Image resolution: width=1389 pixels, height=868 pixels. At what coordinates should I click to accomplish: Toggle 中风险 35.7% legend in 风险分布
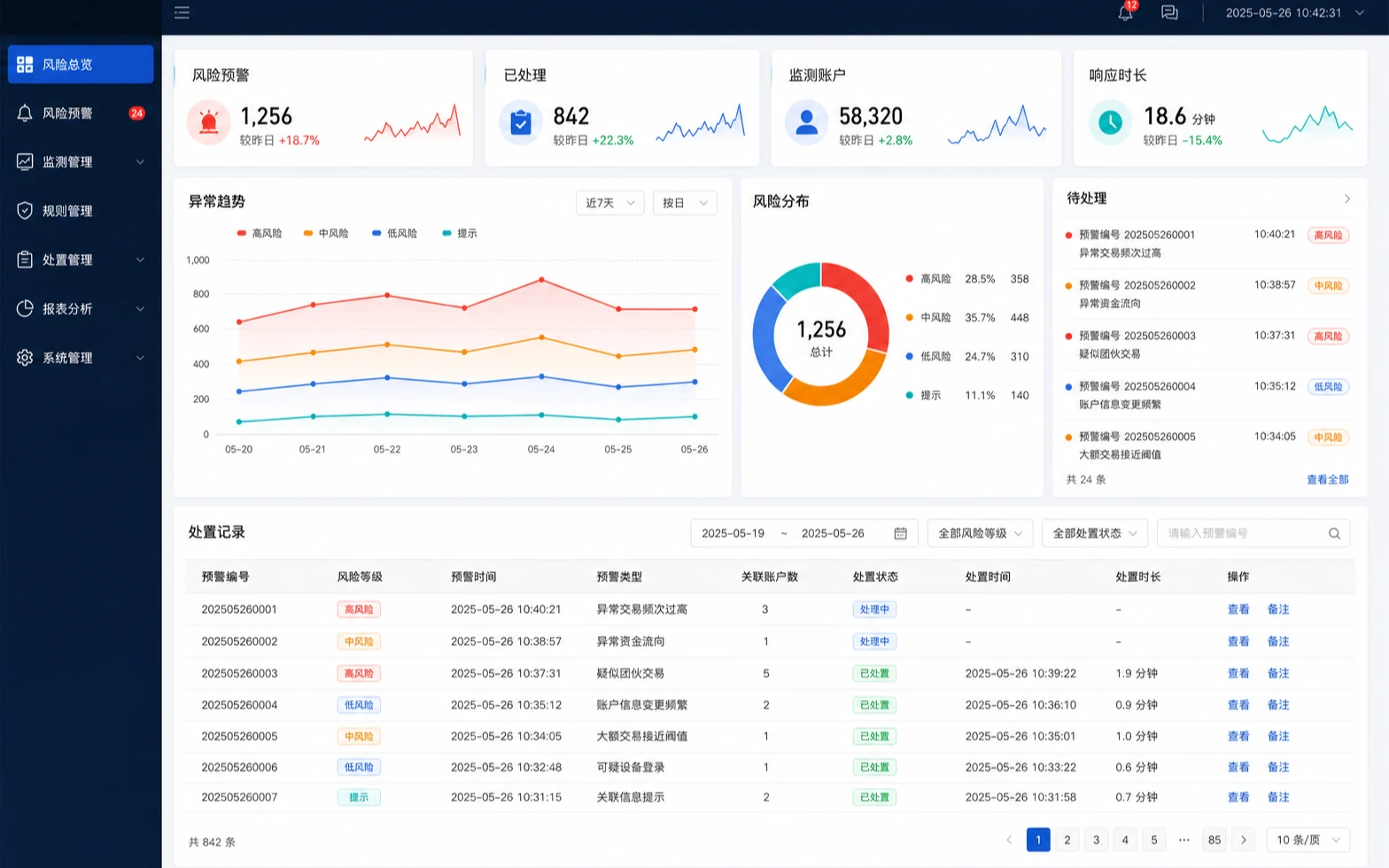coord(966,317)
